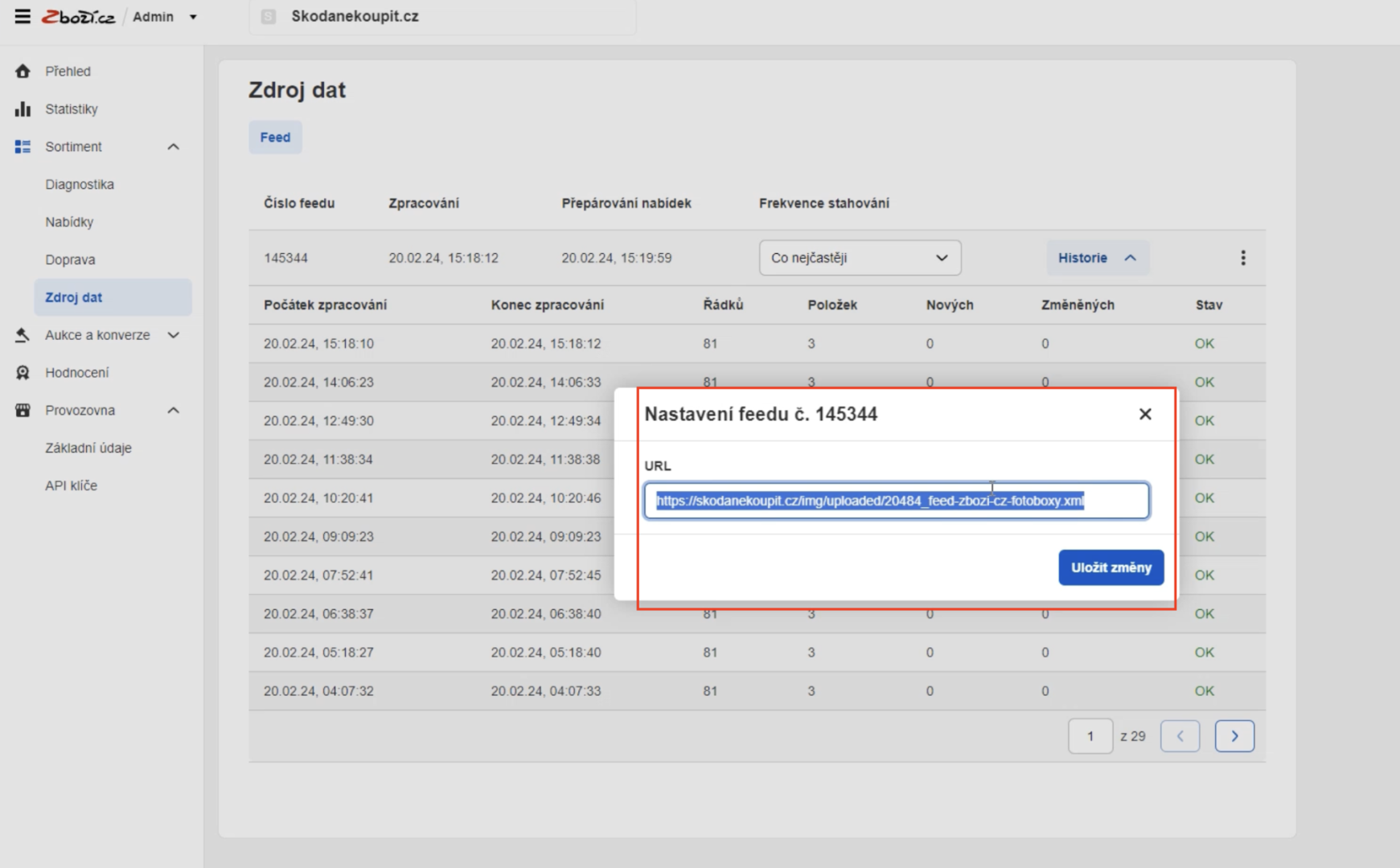Image resolution: width=1400 pixels, height=868 pixels.
Task: Click the Zboží.cz logo
Action: click(78, 17)
